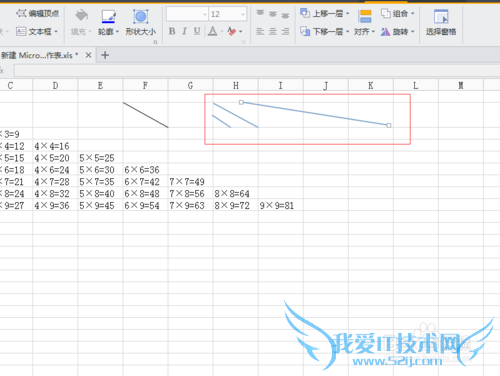Select column J header

326,85
